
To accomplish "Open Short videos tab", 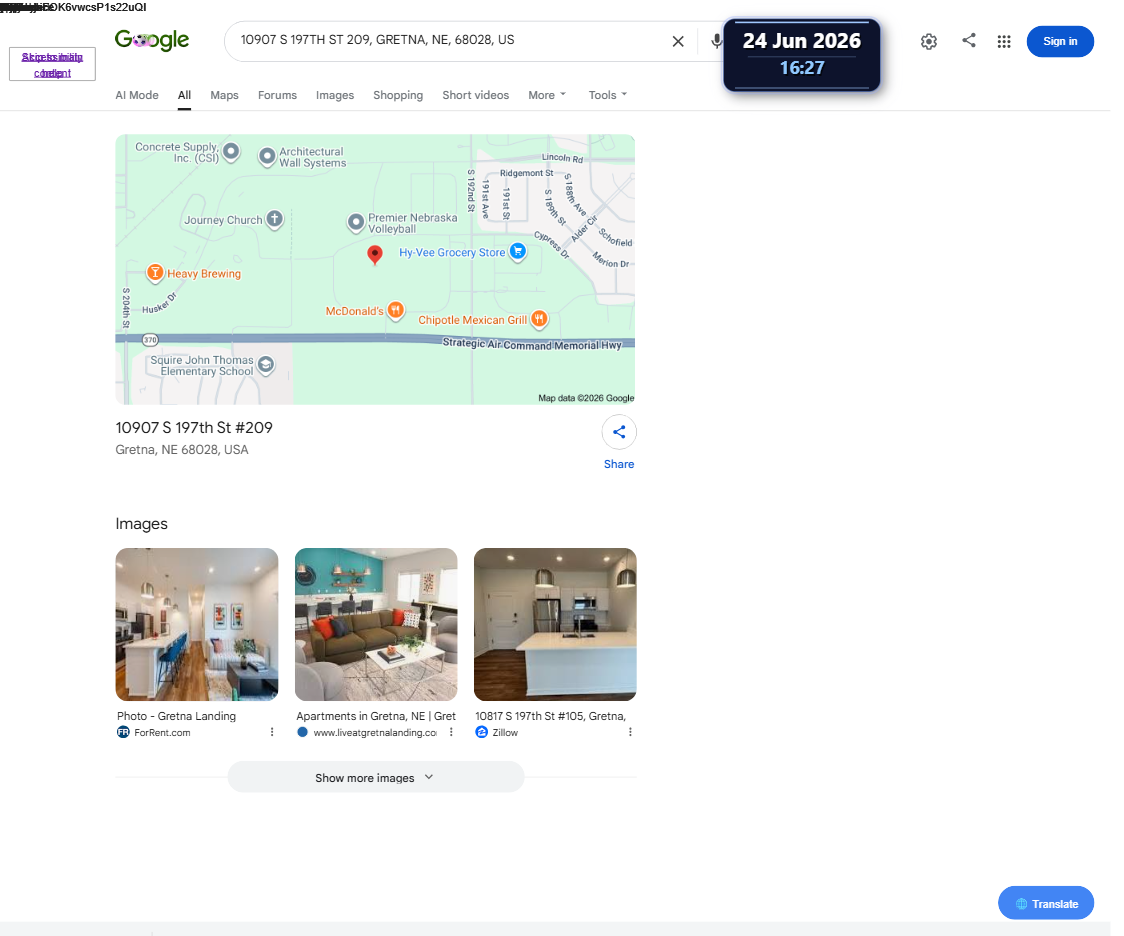I will 475,95.
